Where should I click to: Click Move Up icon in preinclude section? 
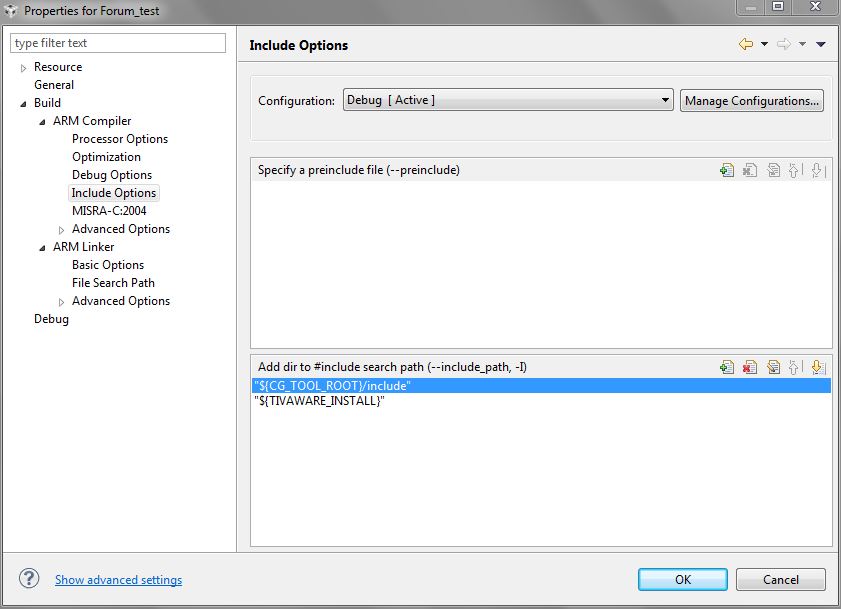point(795,171)
